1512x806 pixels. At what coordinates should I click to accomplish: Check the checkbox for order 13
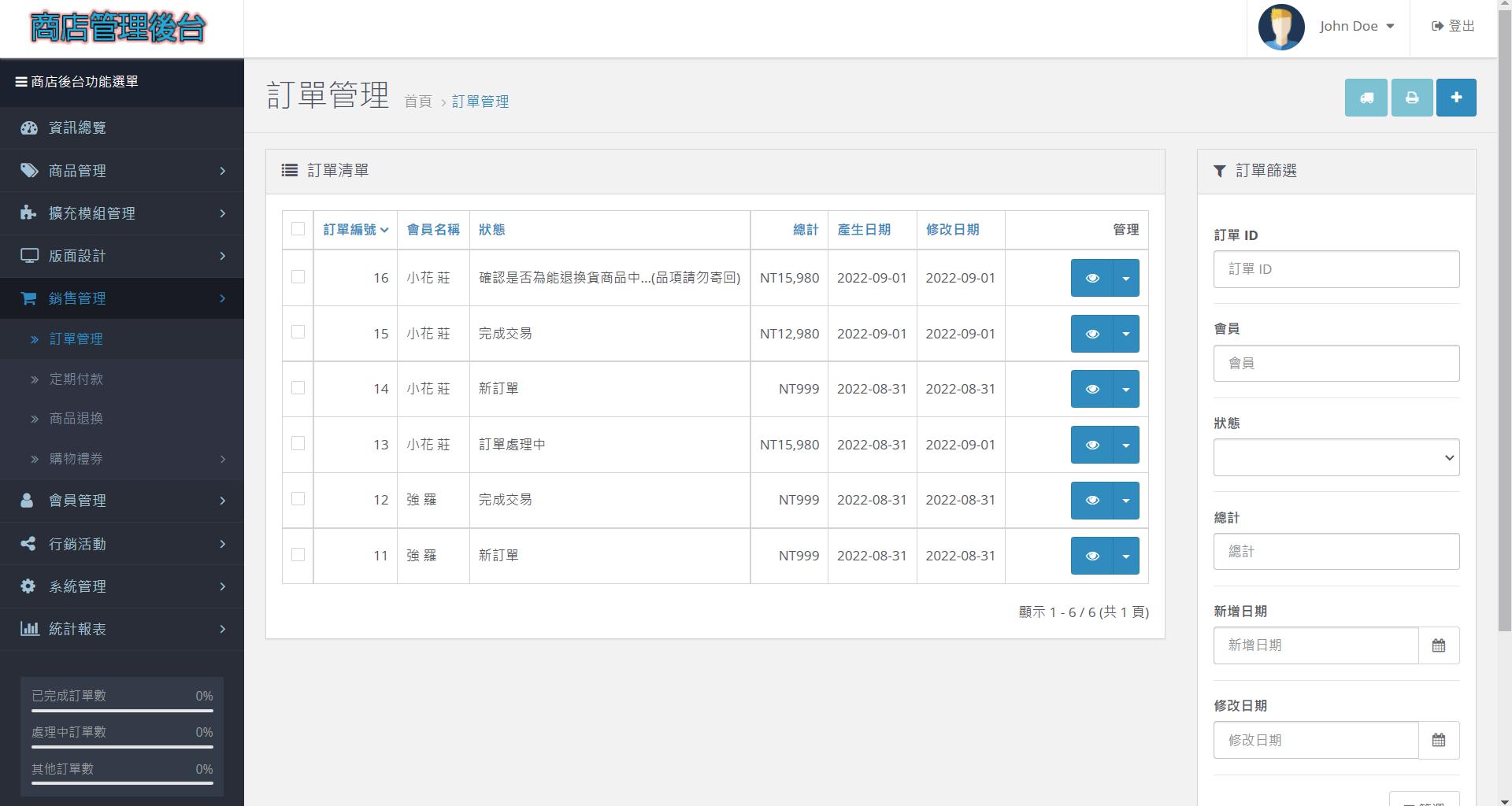pyautogui.click(x=298, y=443)
